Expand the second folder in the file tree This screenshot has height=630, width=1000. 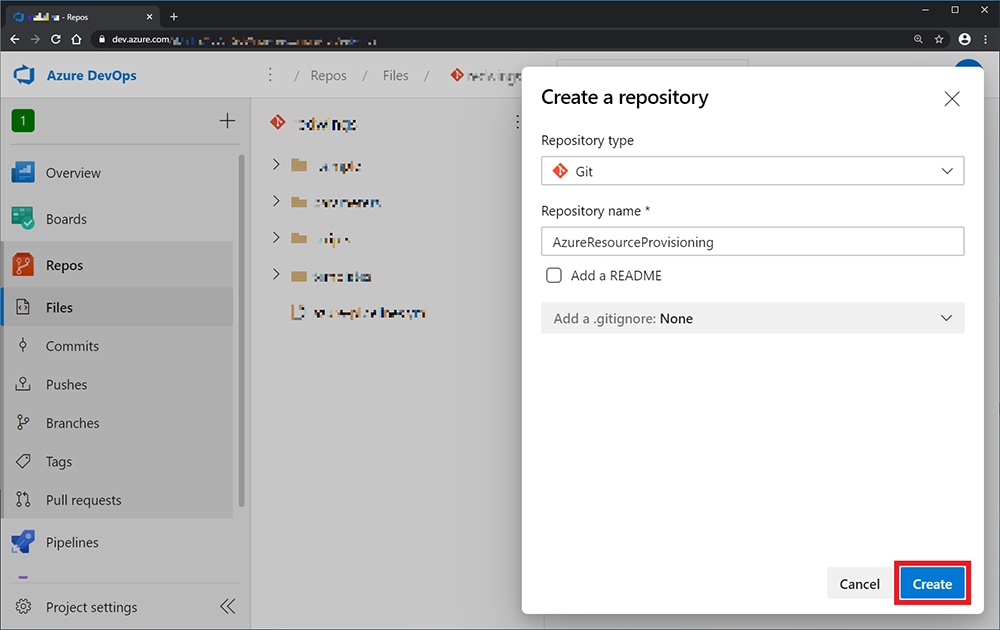coord(276,201)
